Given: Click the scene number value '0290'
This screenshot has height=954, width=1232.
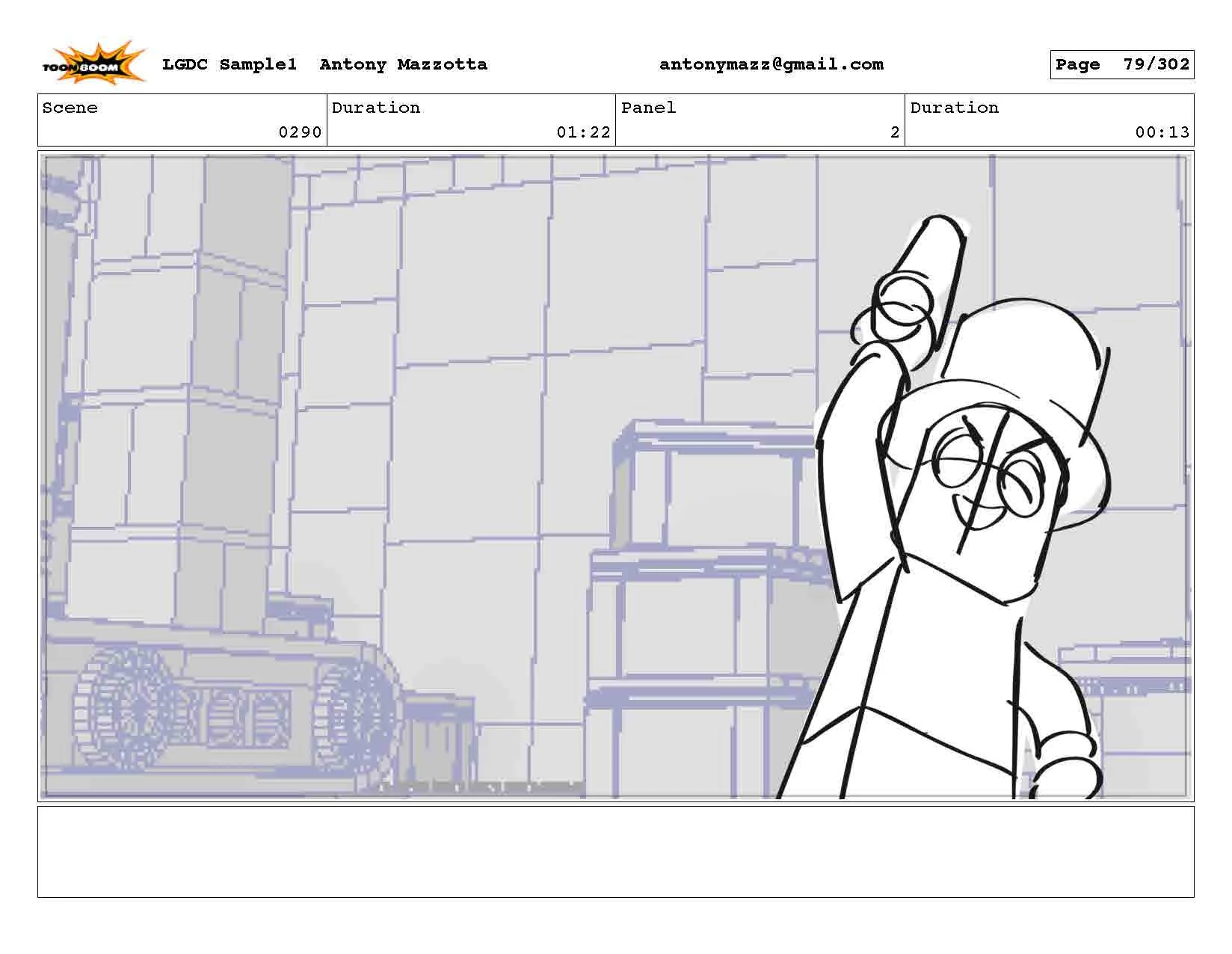Looking at the screenshot, I should point(300,132).
